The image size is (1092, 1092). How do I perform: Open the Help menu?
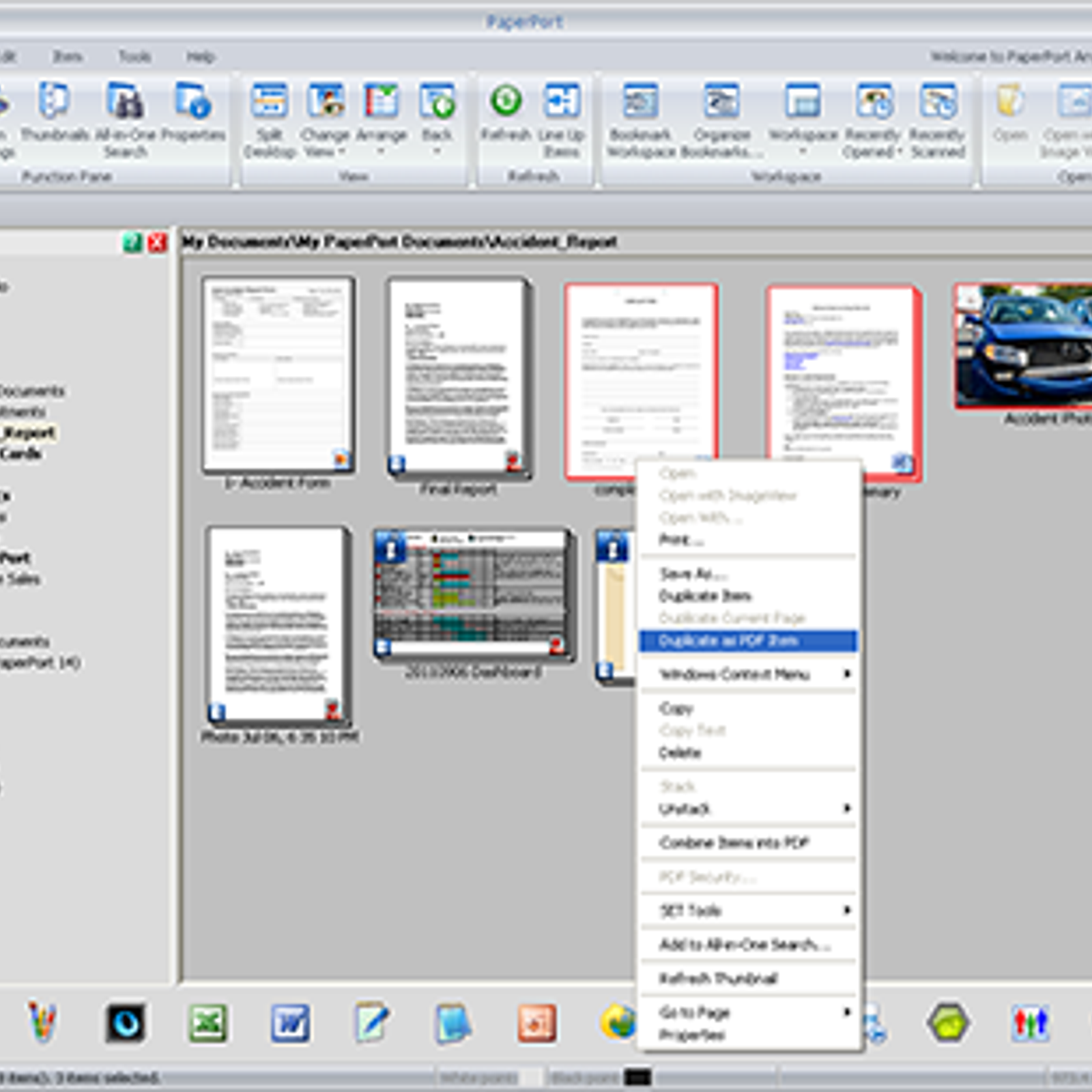click(201, 56)
